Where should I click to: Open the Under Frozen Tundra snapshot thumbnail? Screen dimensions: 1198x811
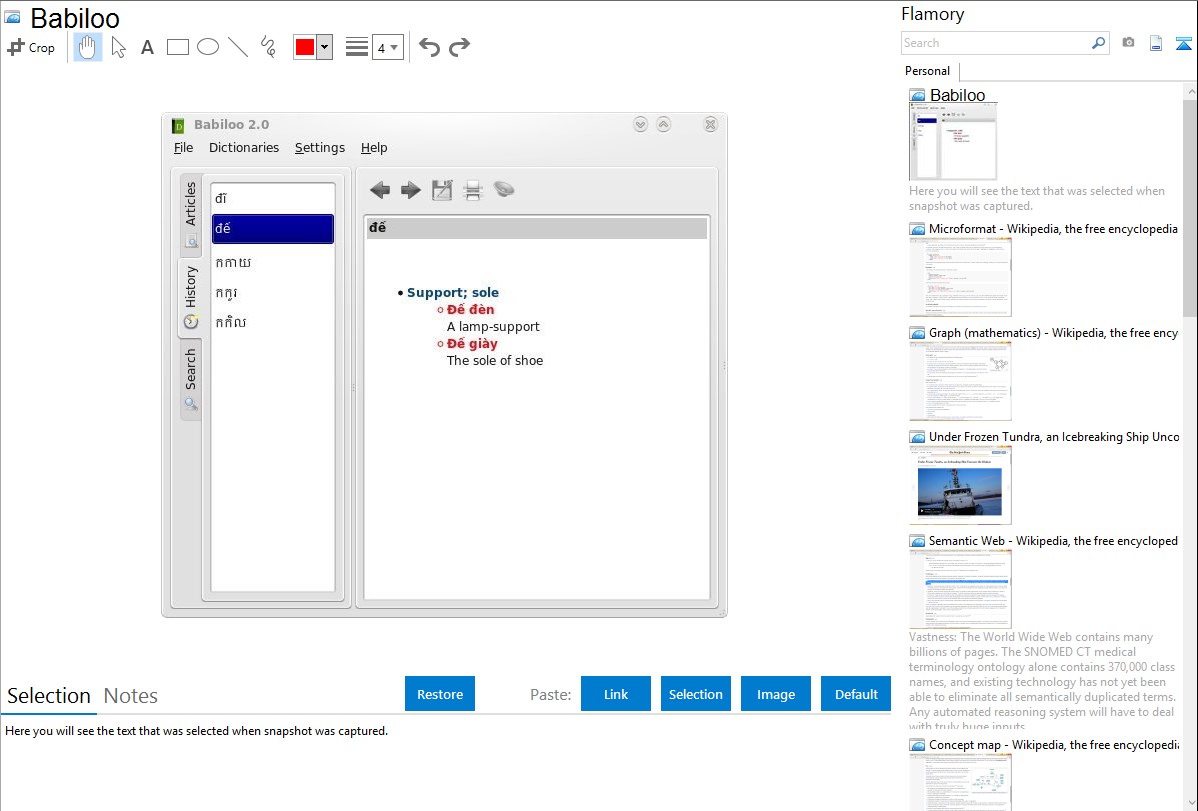(960, 485)
